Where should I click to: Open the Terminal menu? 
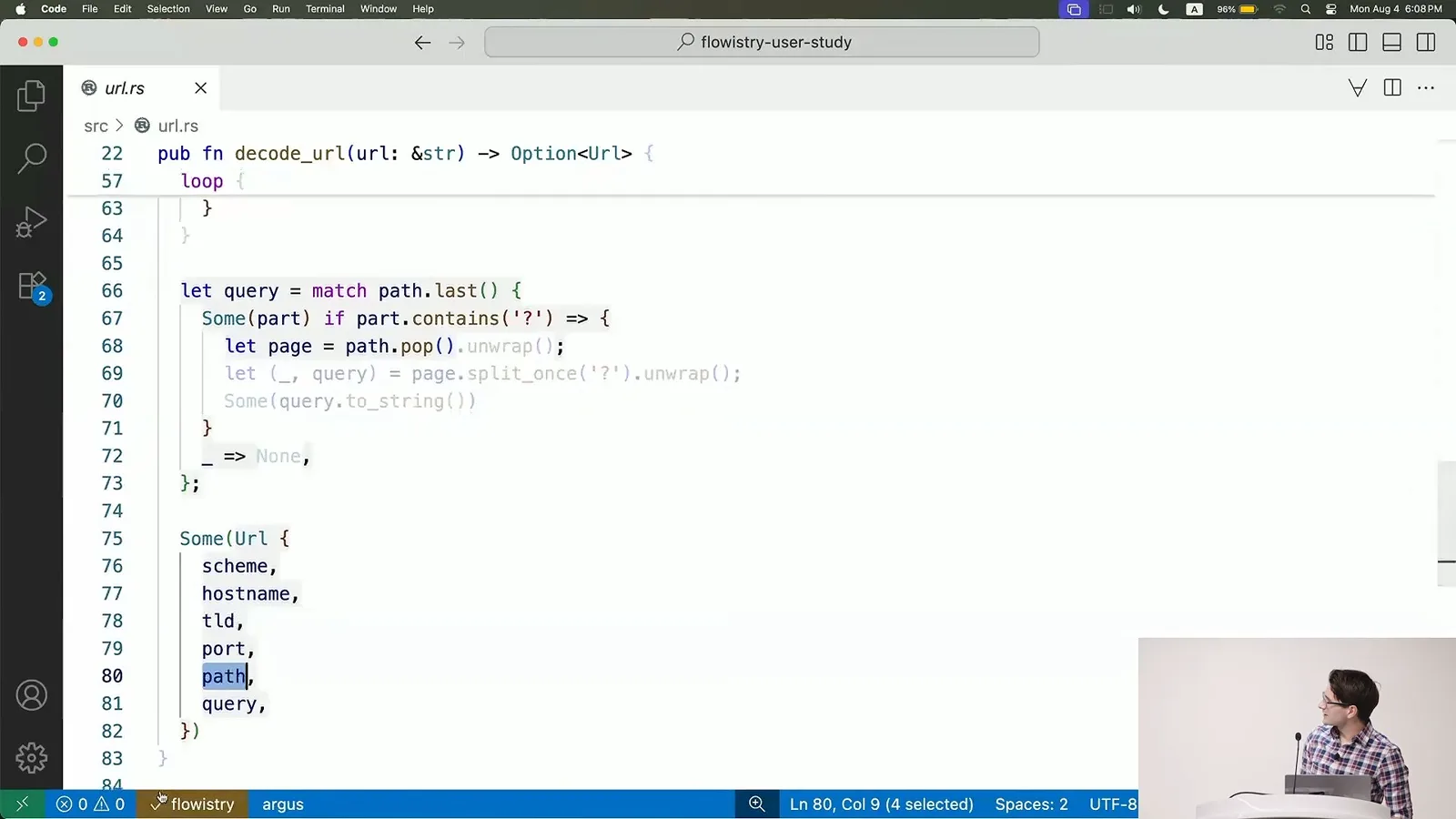(325, 9)
